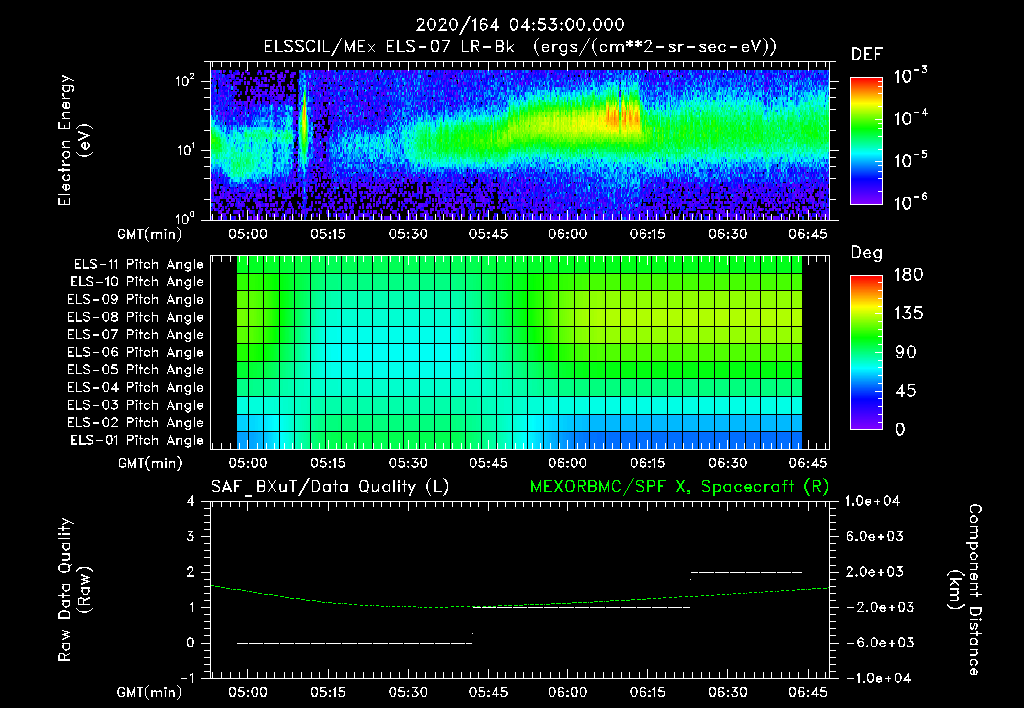Click the ELS-08 Pitch Angle row label

(136, 317)
